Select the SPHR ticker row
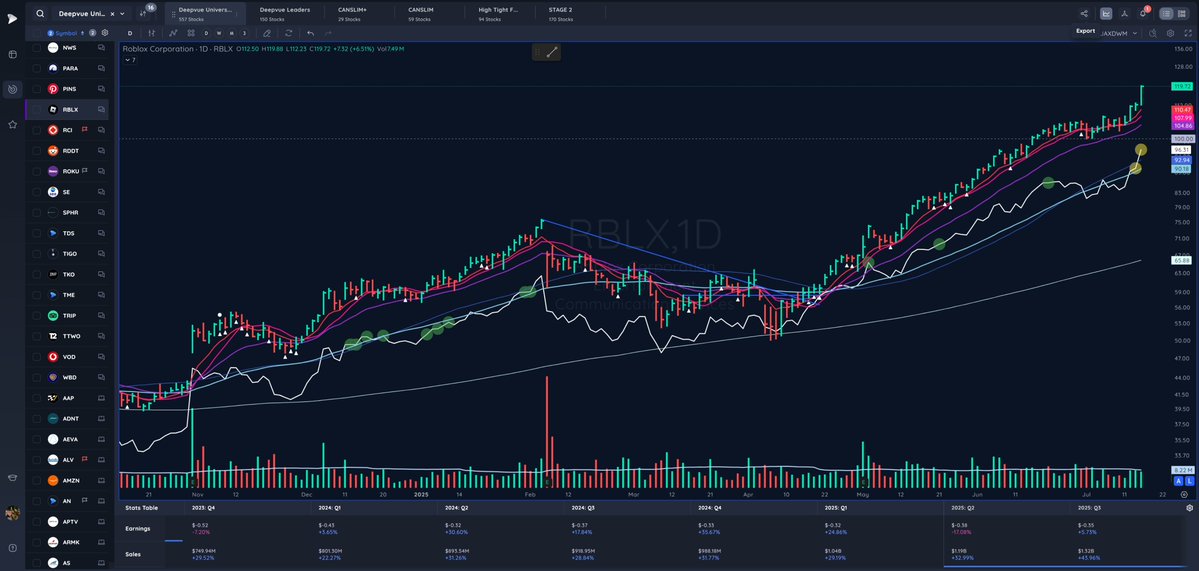This screenshot has height=571, width=1199. 67,213
